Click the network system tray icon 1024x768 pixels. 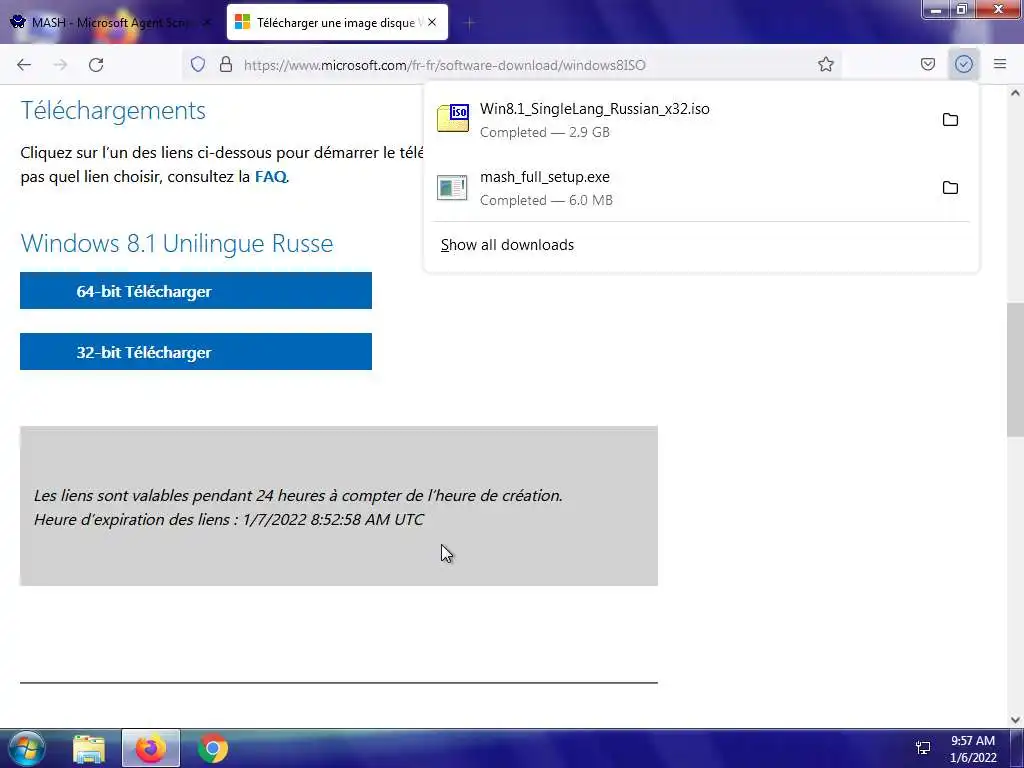923,748
